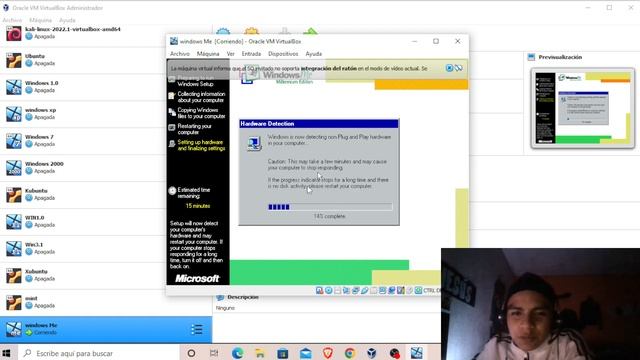The image size is (640, 360).
Task: Open Microsoft Store from the taskbar
Action: 282,353
